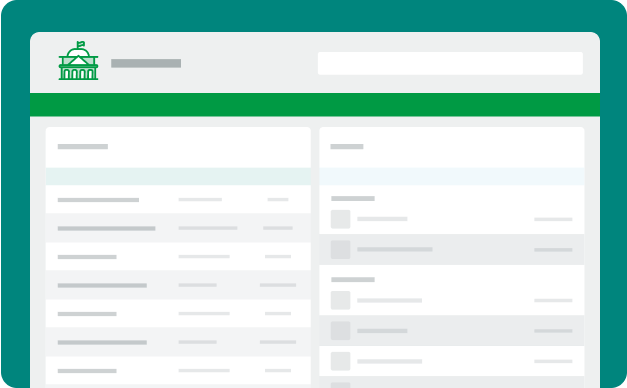Click the left panel heading placeholder
This screenshot has width=627, height=388.
coord(83,146)
